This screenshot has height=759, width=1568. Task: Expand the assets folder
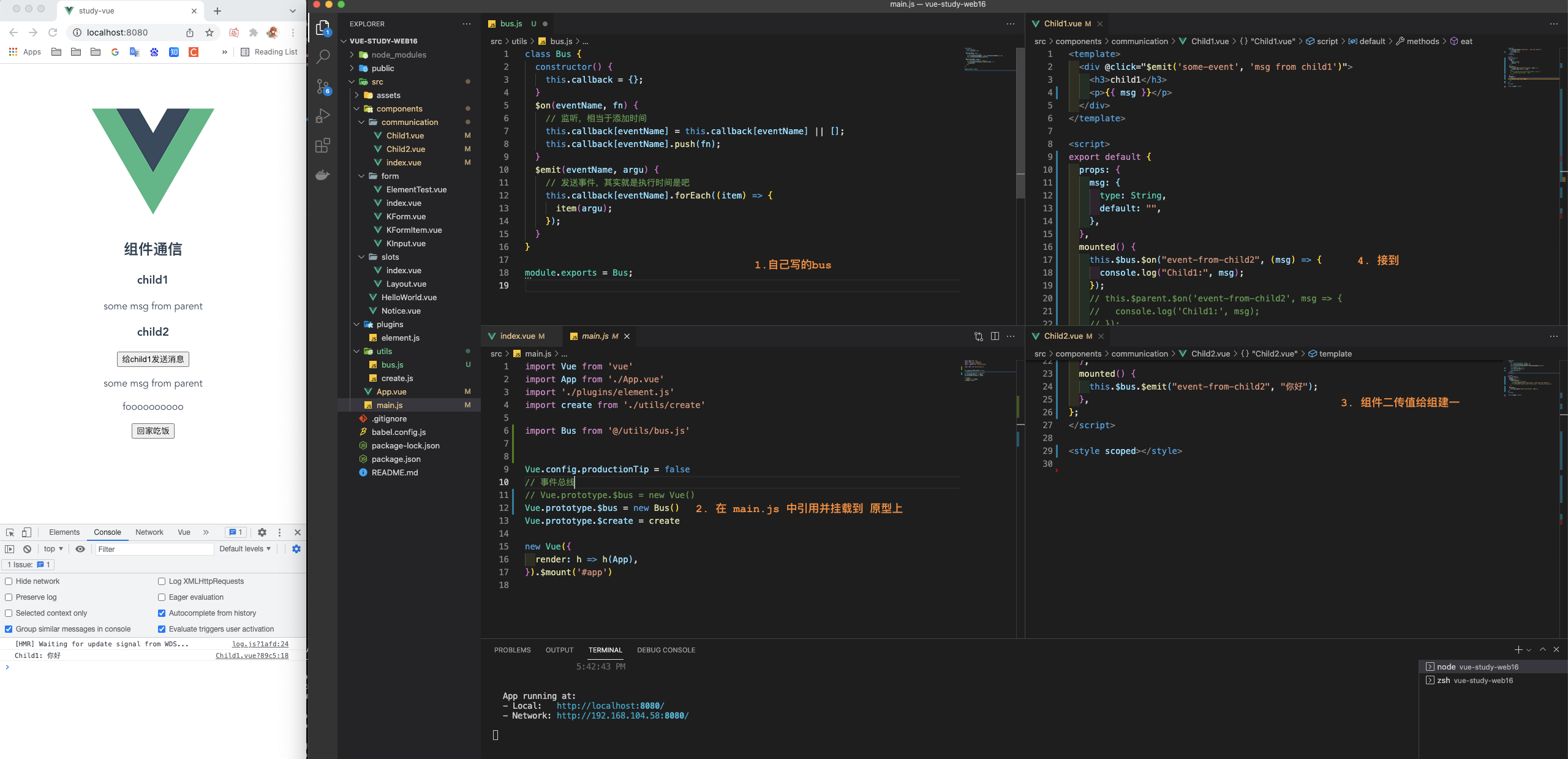pyautogui.click(x=409, y=95)
